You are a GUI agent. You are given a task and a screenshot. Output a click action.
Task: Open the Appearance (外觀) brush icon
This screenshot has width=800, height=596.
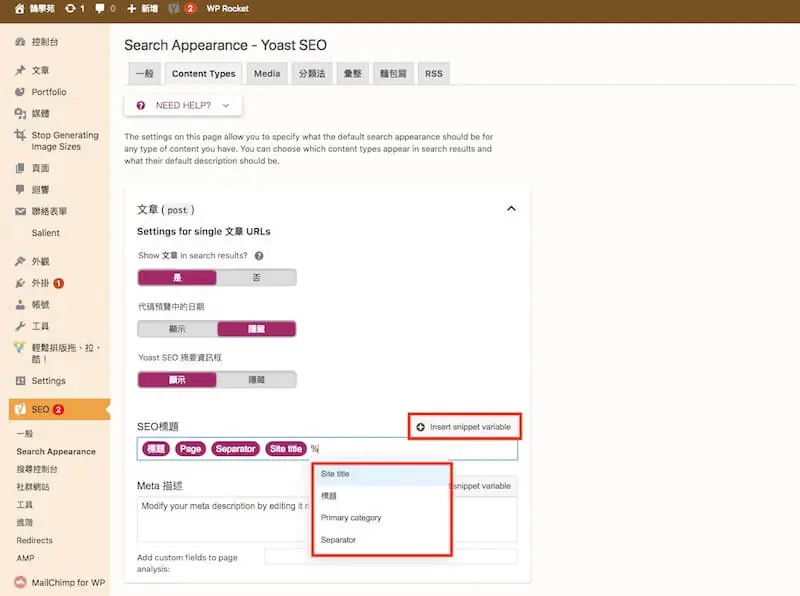click(x=20, y=261)
